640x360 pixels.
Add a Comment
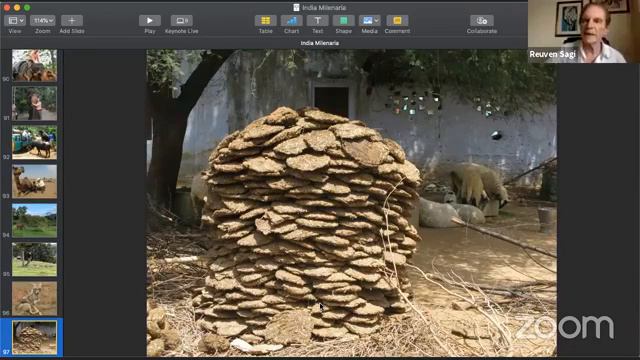[397, 20]
